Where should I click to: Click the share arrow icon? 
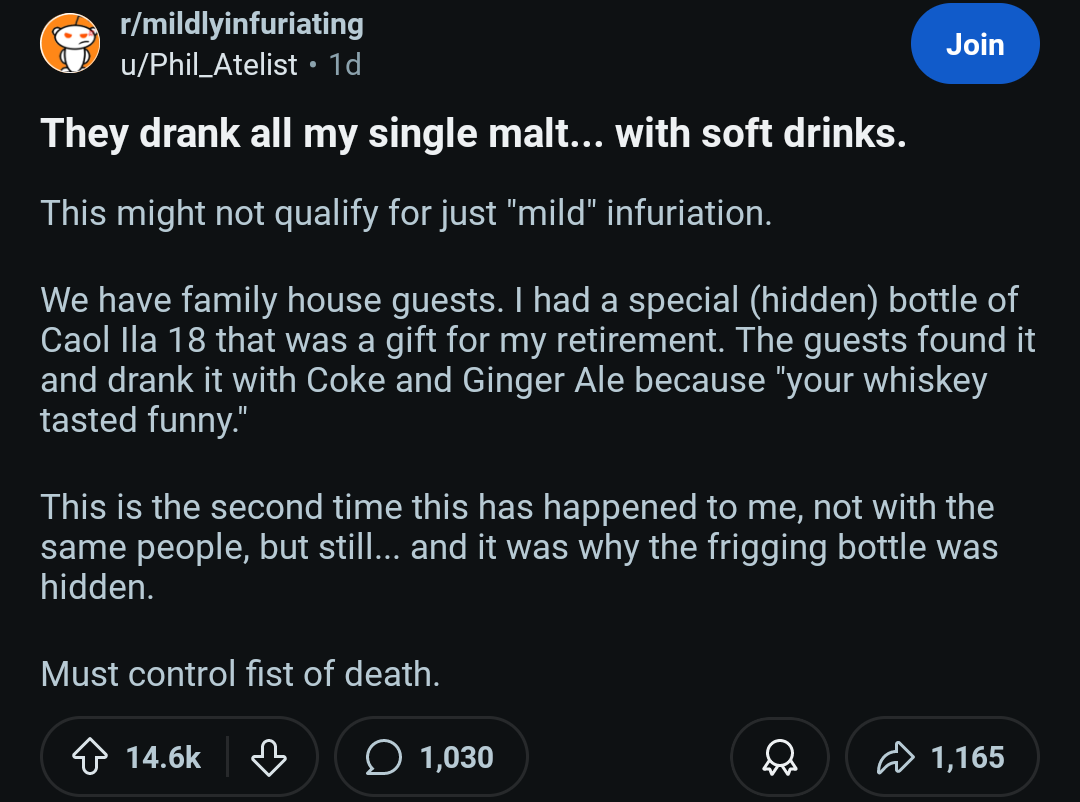tap(895, 757)
